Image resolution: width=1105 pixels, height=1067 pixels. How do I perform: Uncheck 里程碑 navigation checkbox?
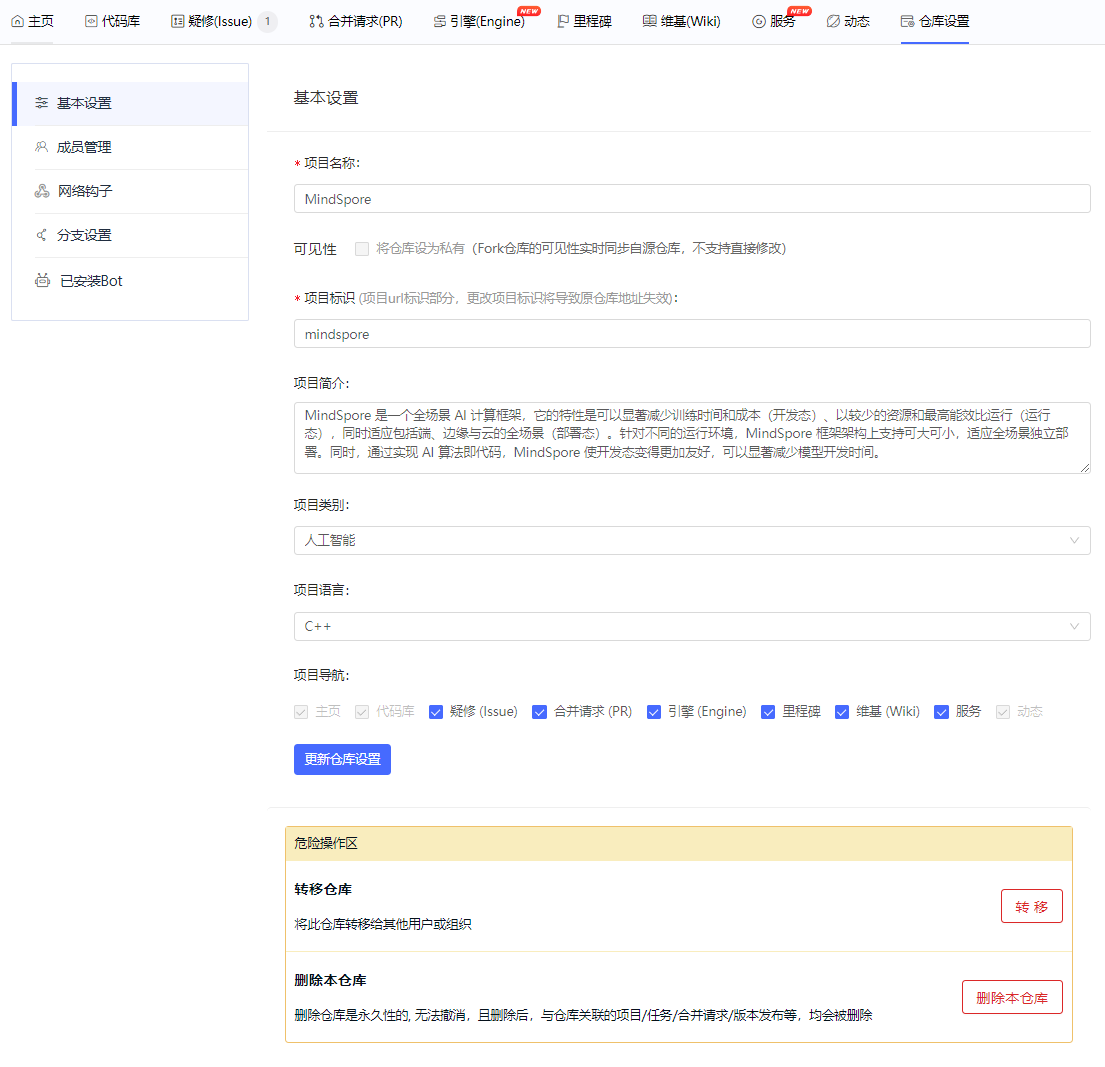point(768,712)
